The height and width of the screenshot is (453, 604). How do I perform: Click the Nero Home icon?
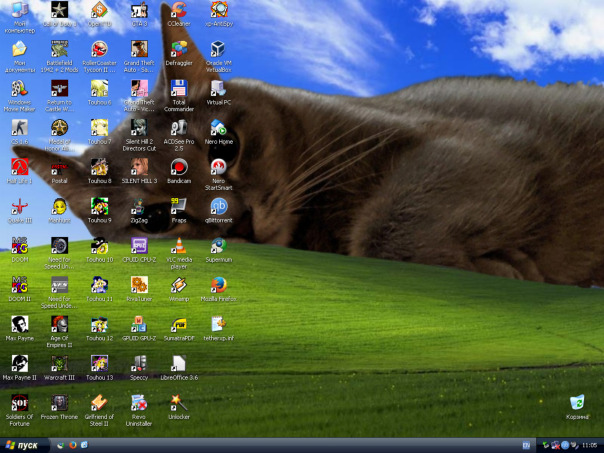[218, 128]
